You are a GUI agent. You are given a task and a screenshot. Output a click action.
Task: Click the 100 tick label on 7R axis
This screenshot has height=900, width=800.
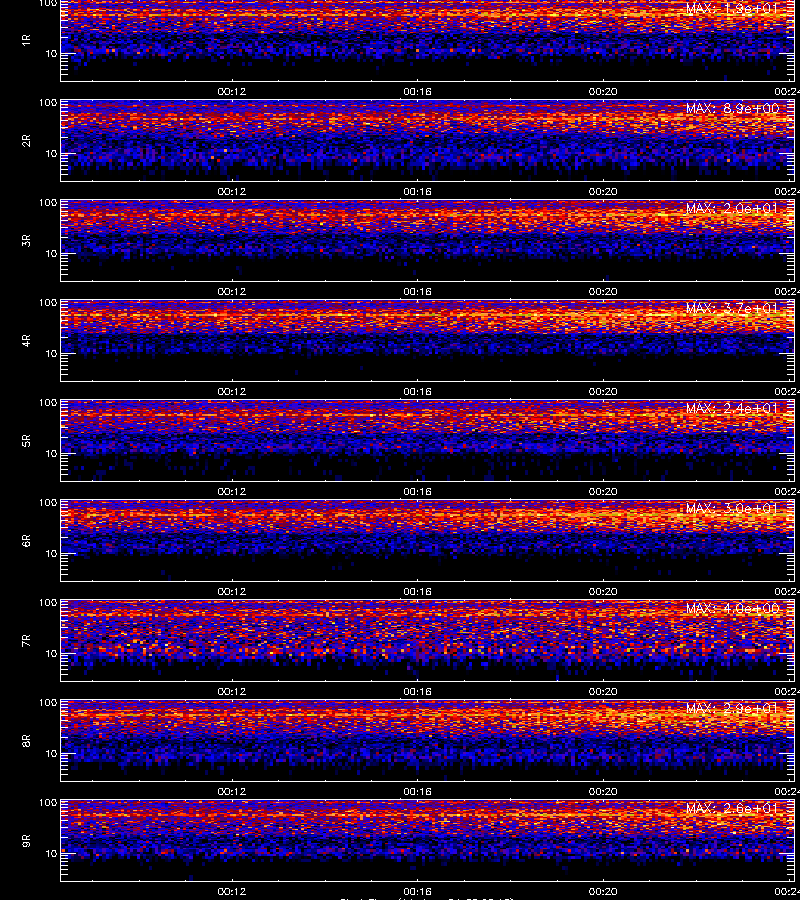click(x=48, y=603)
